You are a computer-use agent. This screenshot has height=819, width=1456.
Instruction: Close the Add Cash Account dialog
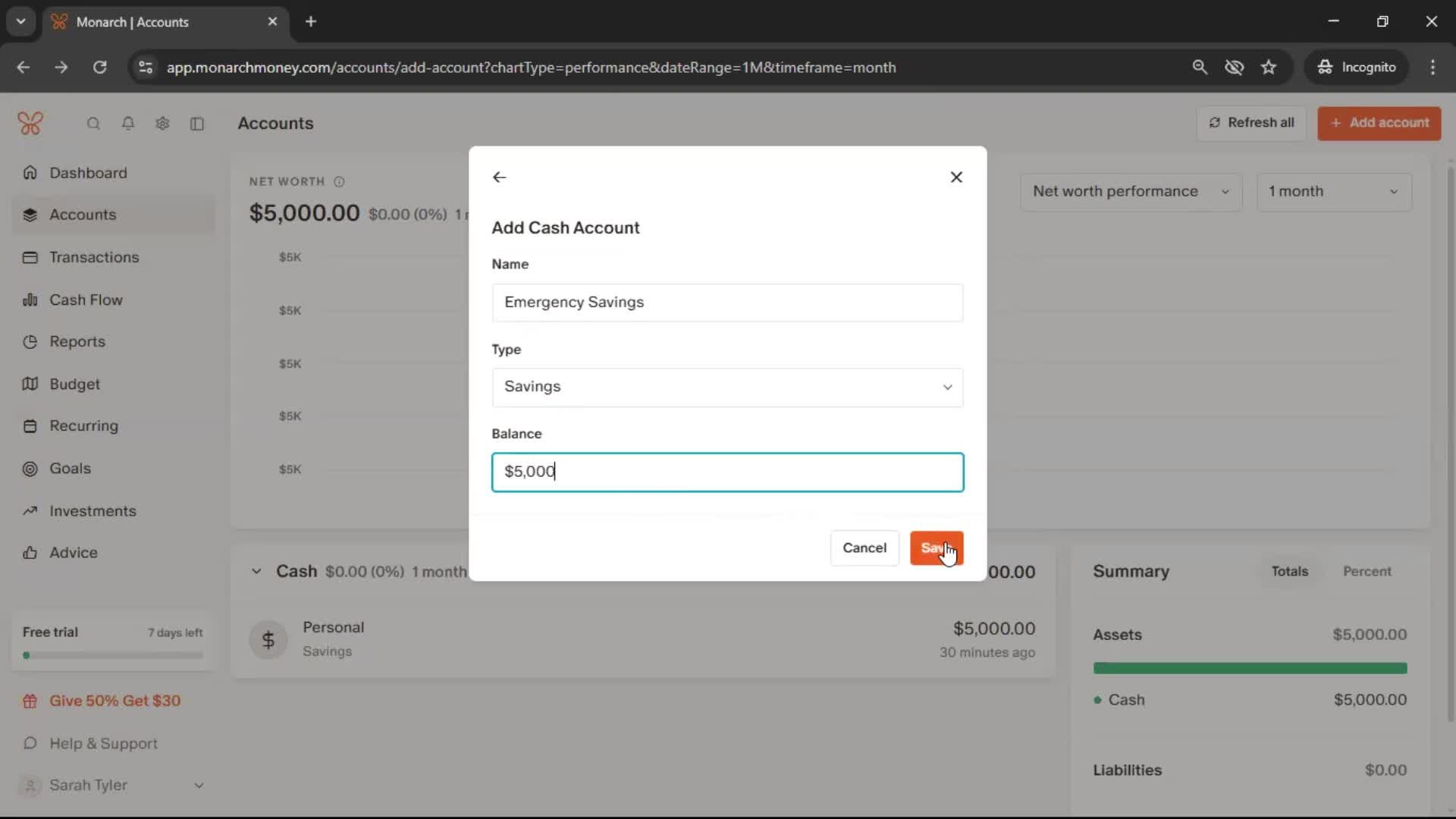click(956, 177)
